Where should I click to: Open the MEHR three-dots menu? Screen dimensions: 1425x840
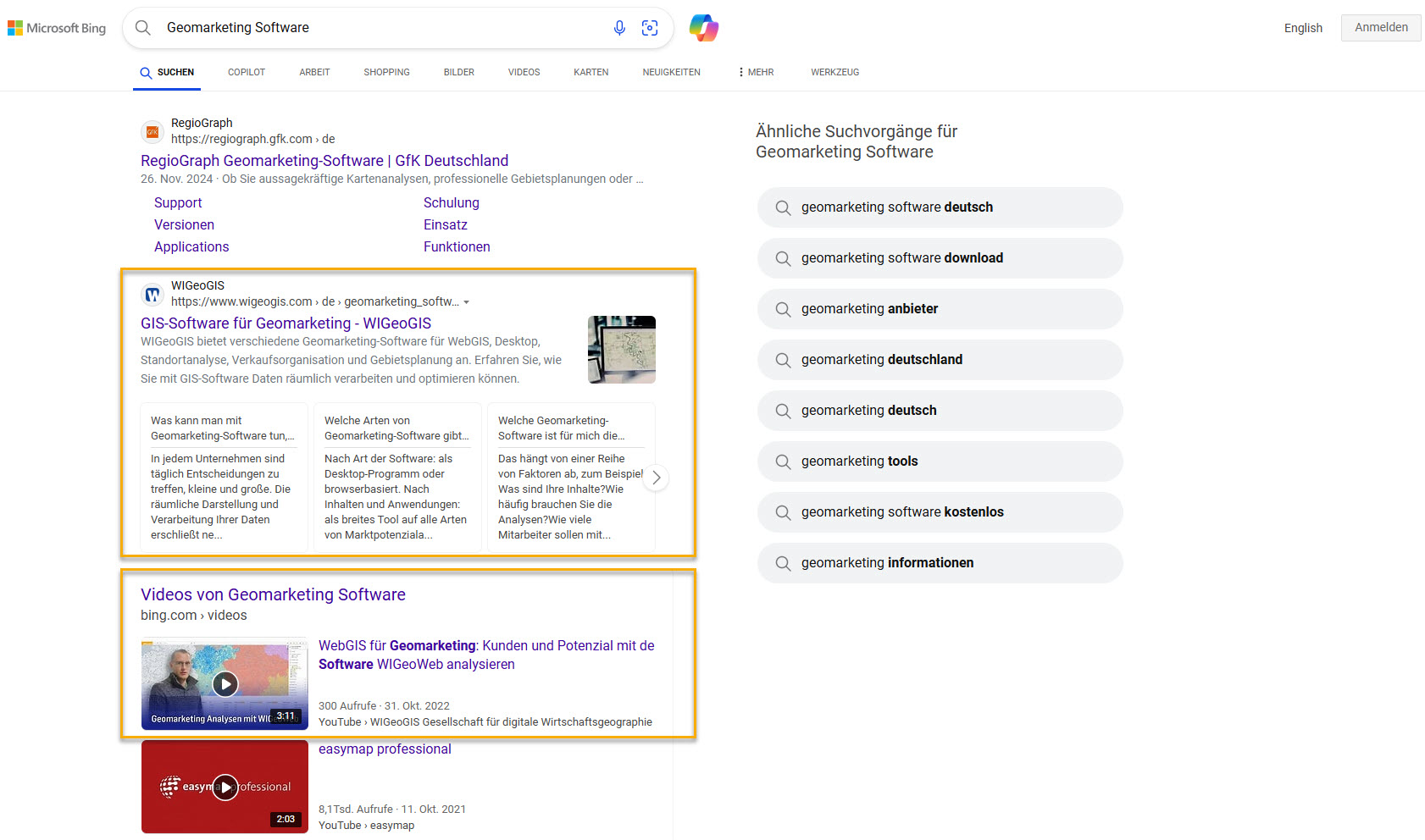(x=756, y=72)
